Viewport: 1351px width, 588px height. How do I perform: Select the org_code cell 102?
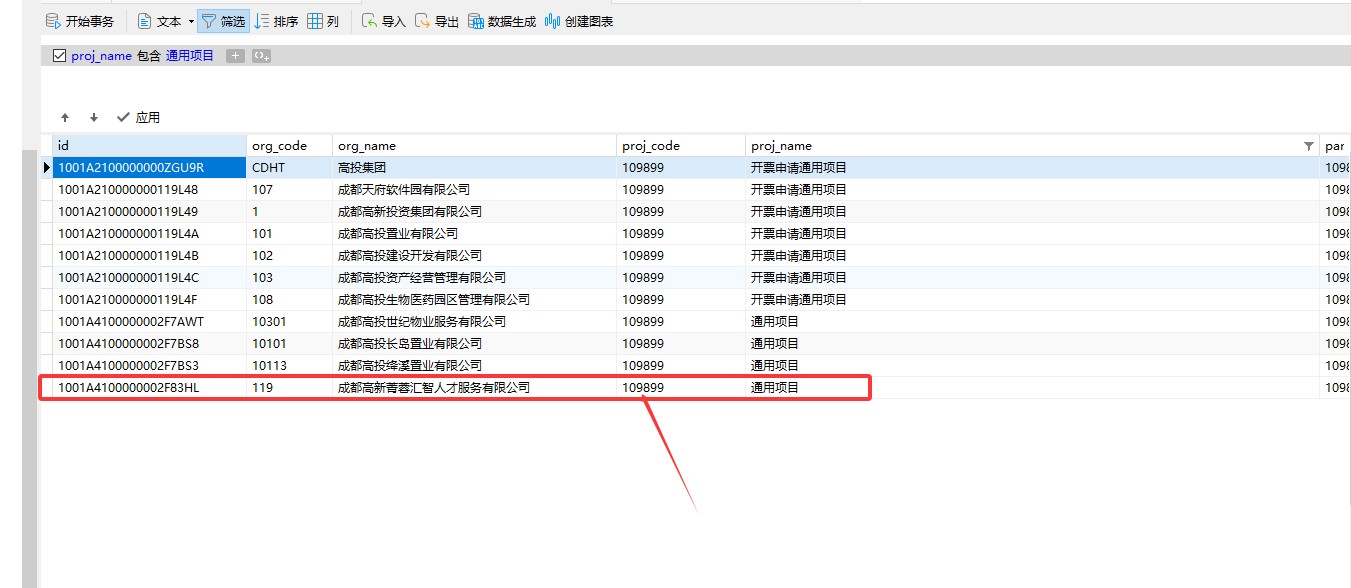[289, 255]
